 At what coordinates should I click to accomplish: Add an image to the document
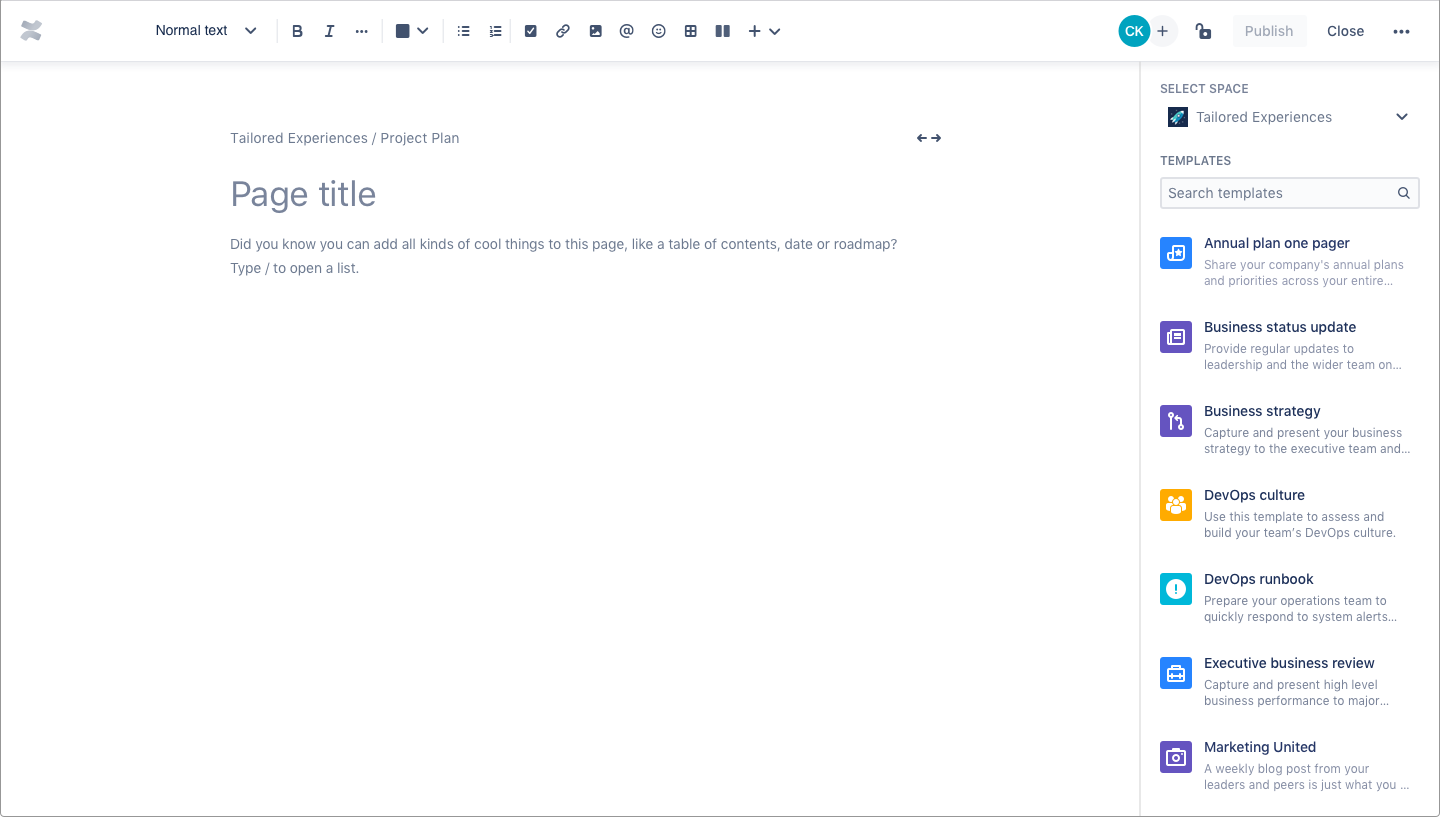(594, 30)
